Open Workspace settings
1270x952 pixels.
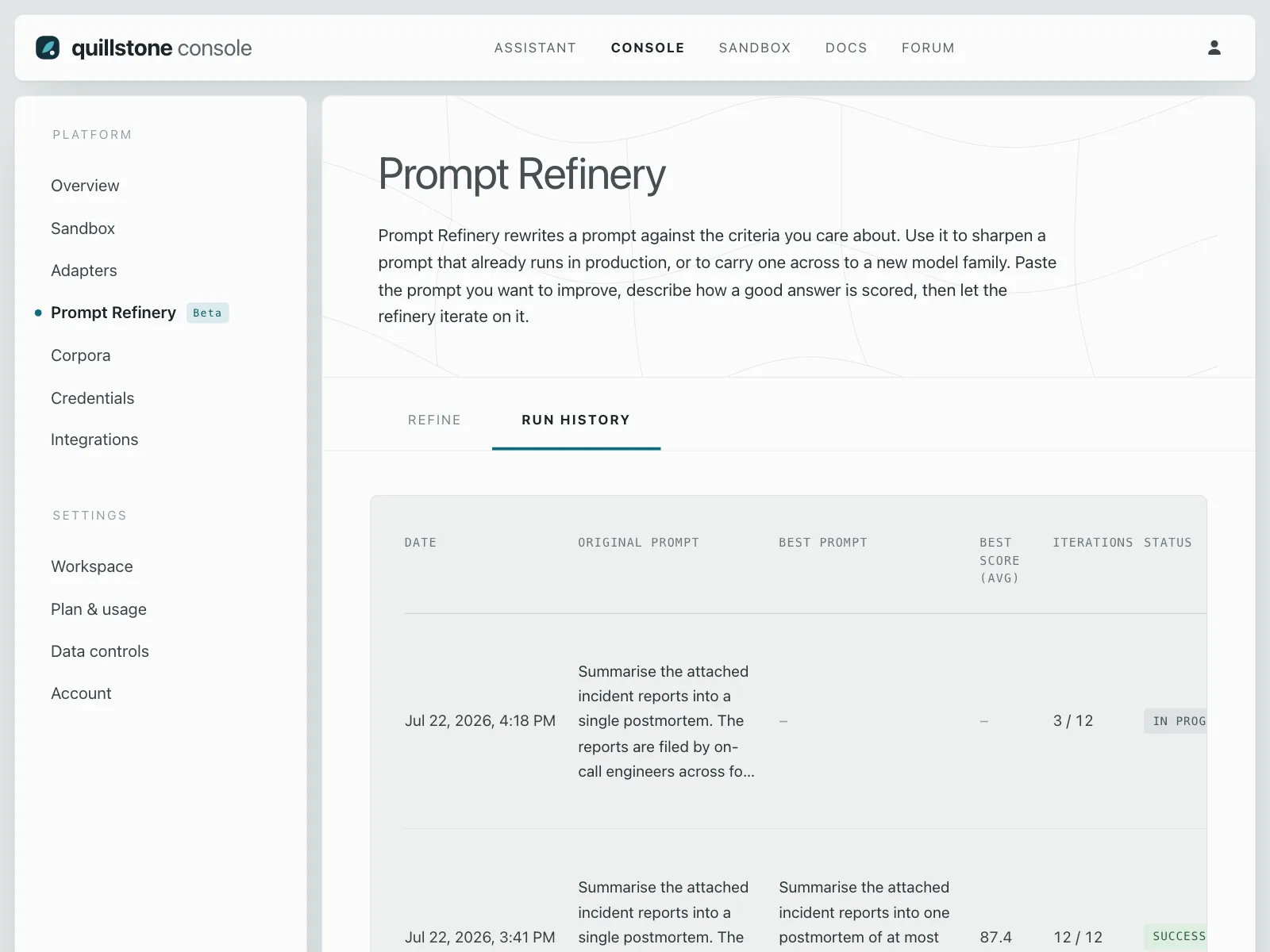(92, 566)
